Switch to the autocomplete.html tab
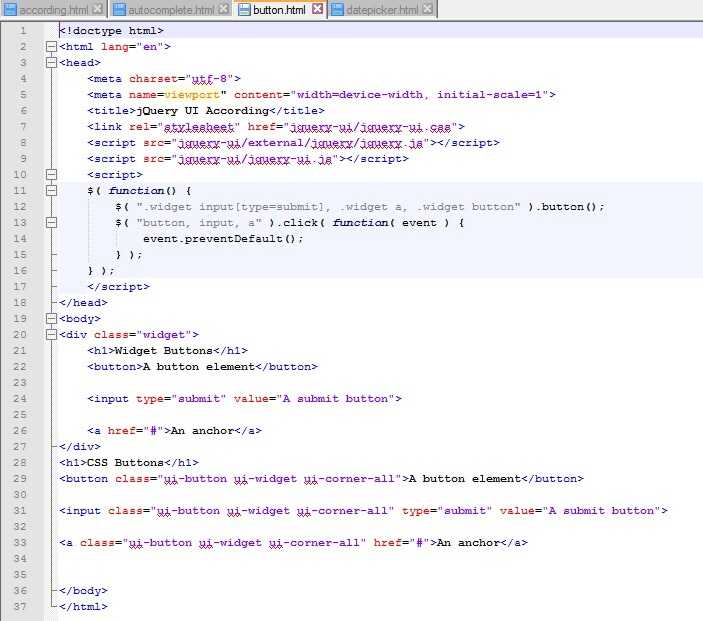This screenshot has height=621, width=703. coord(172,9)
